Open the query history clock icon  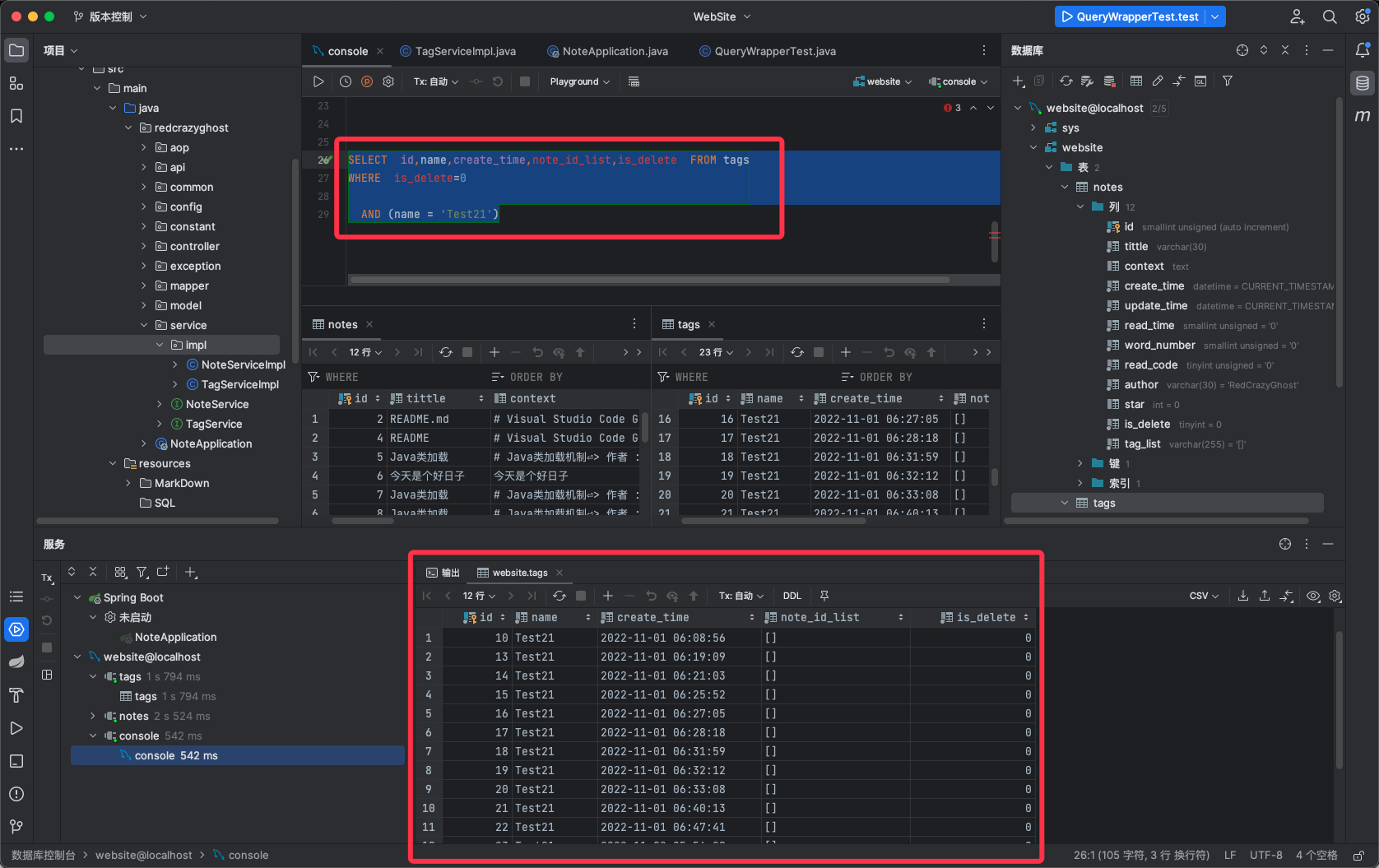click(x=346, y=81)
